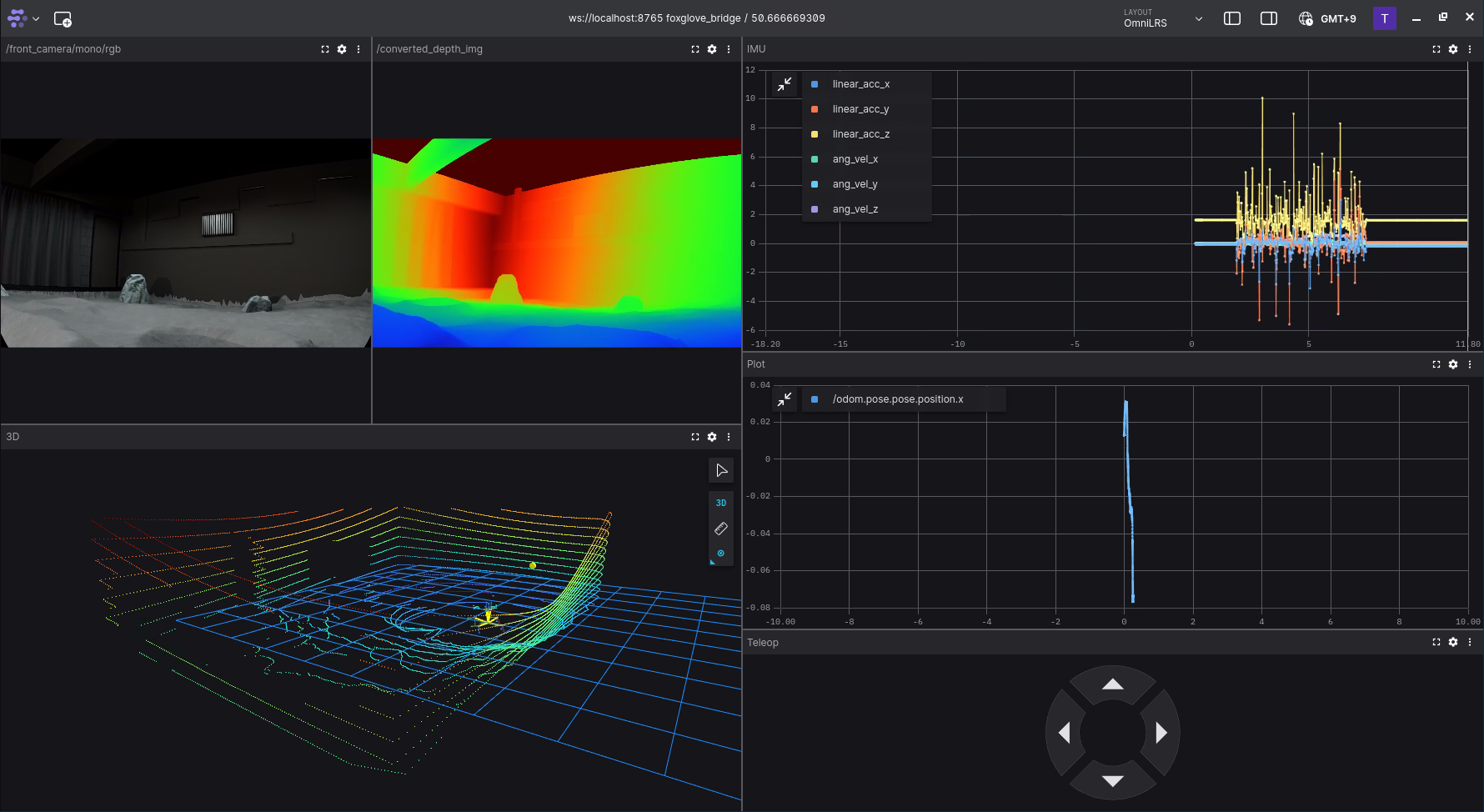Open the user profile avatar T
This screenshot has width=1484, height=812.
pyautogui.click(x=1385, y=18)
